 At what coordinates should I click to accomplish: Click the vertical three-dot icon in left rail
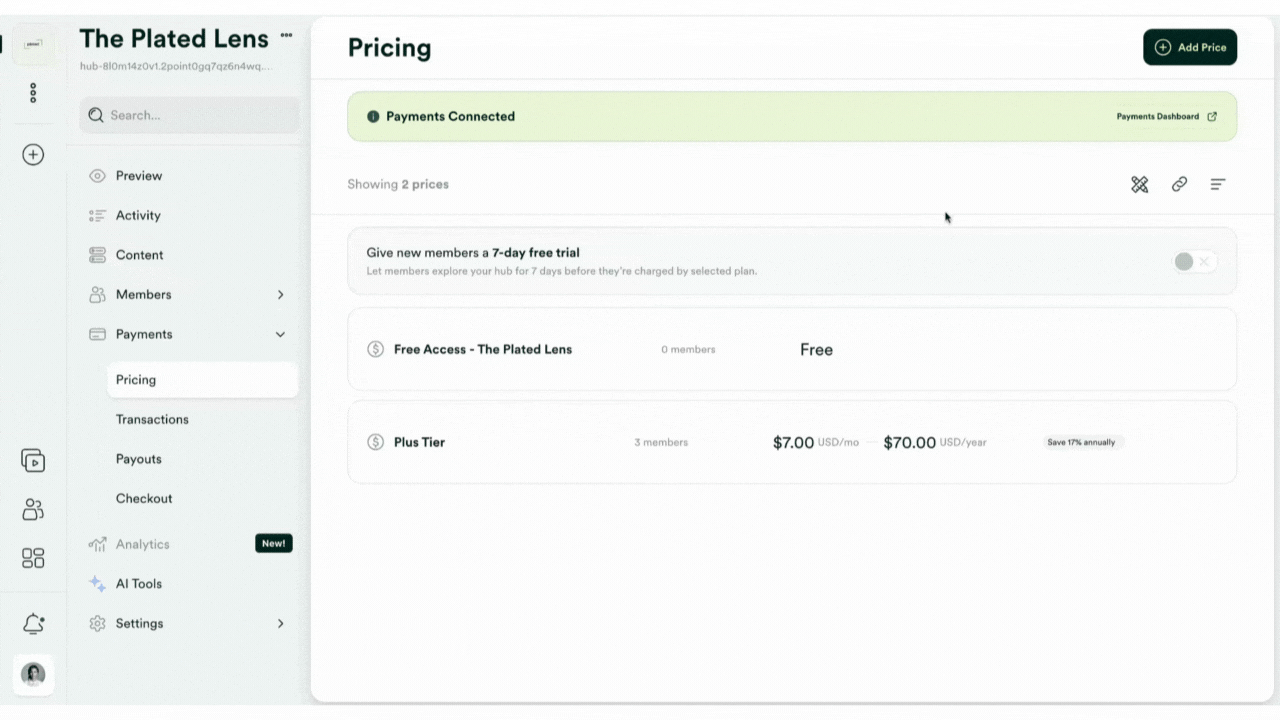pyautogui.click(x=33, y=93)
